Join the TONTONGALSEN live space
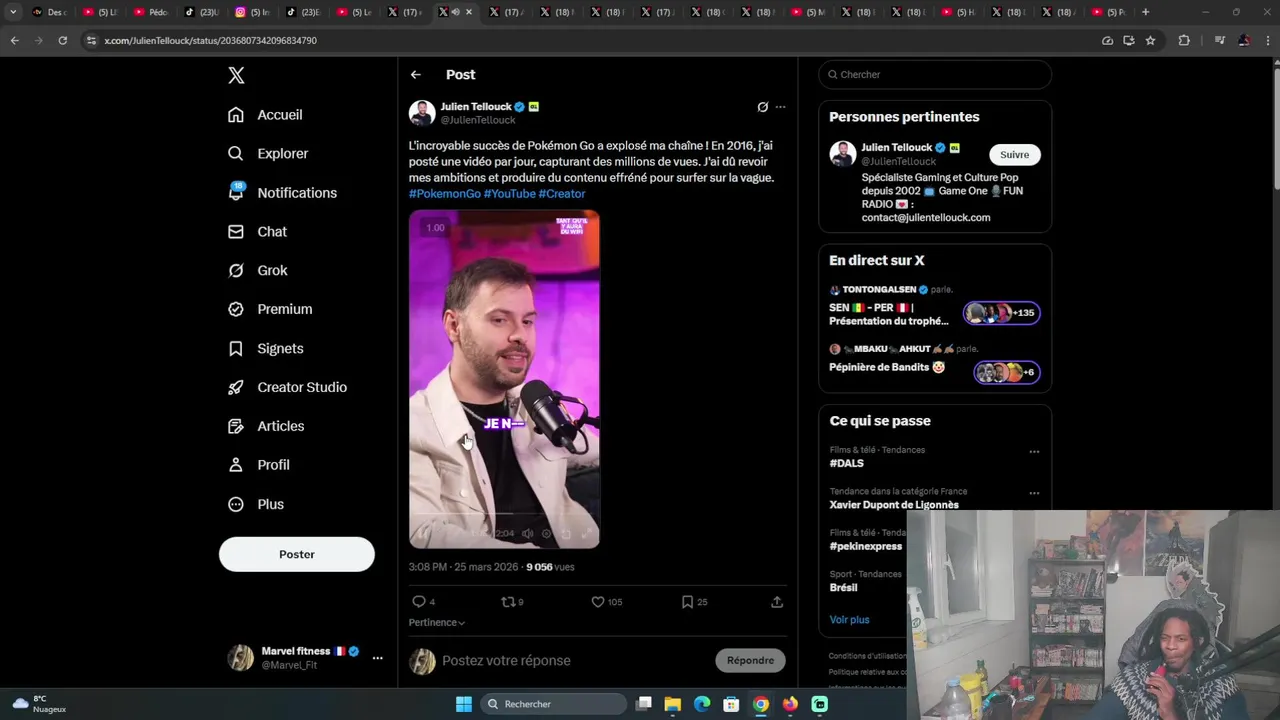 (935, 306)
